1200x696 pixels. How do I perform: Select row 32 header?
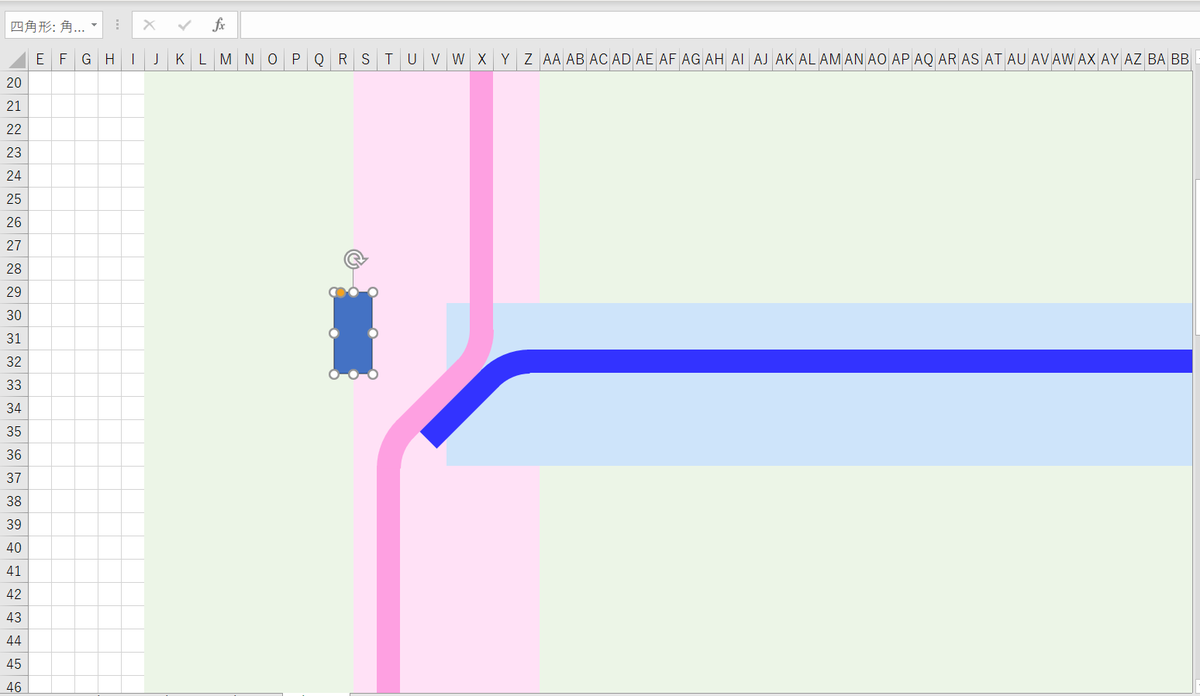[14, 362]
